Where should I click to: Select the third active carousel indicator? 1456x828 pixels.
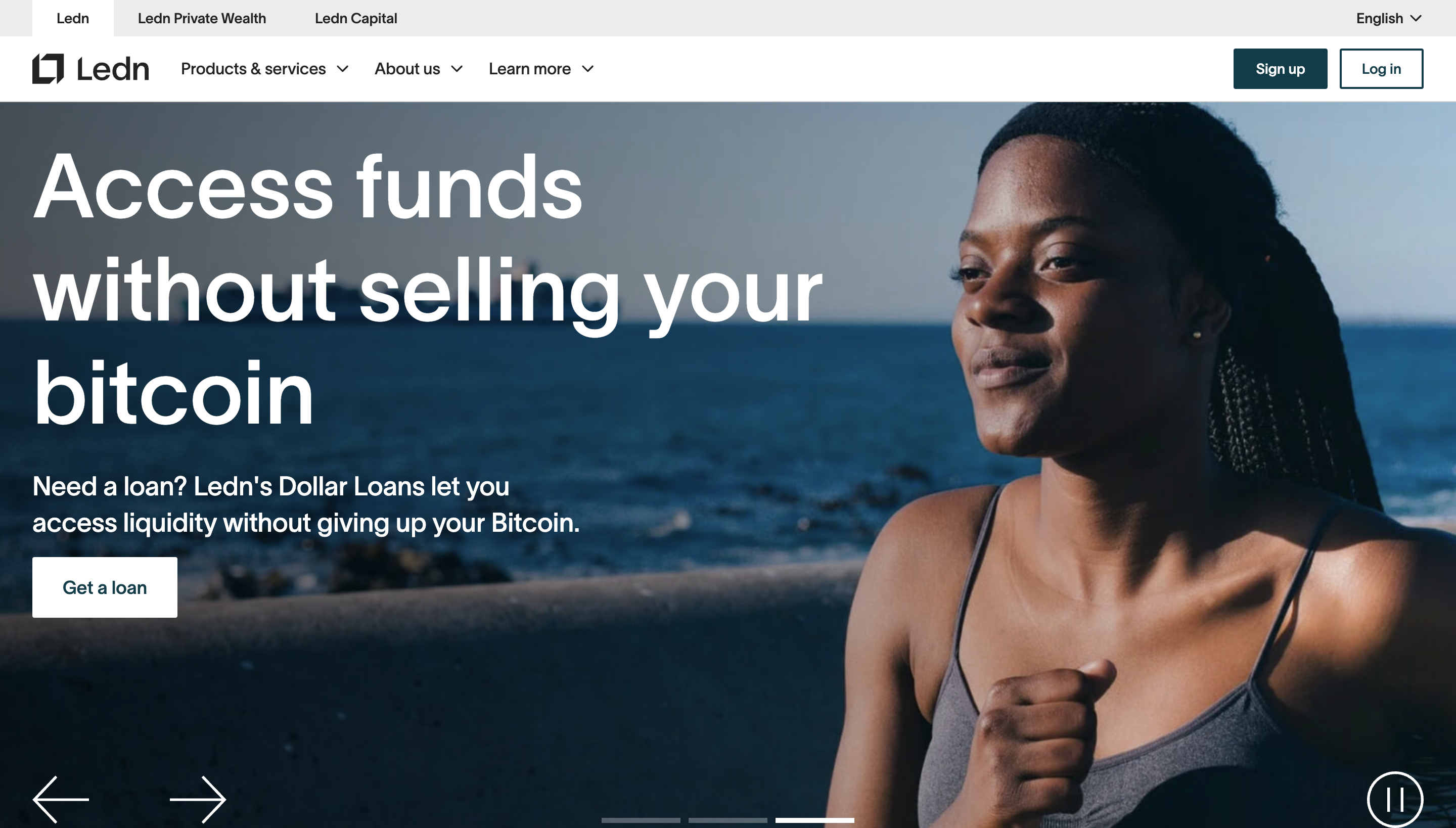815,820
